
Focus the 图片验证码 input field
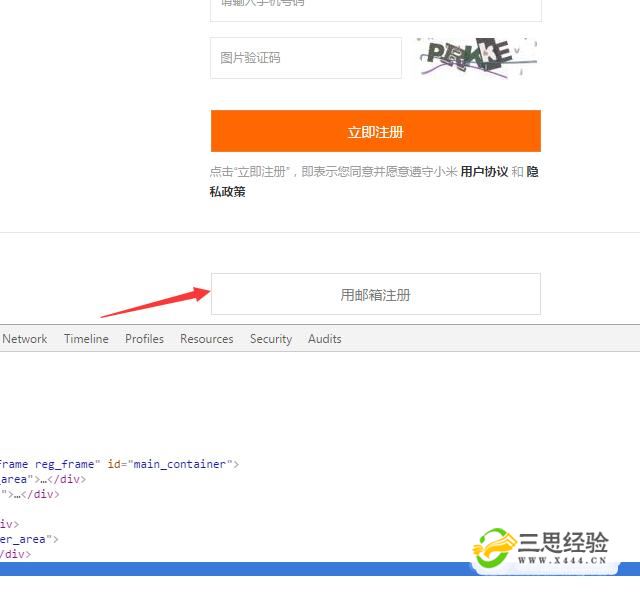[305, 58]
